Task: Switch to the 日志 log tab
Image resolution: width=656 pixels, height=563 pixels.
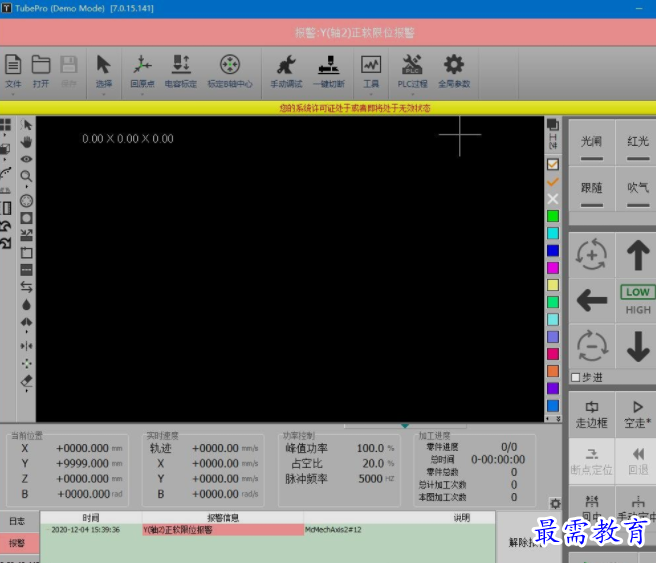Action: (17, 521)
